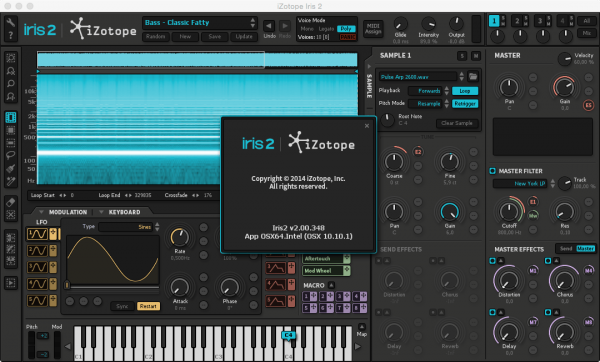Select the eraser tool in sidebar
600x362 pixels.
click(11, 202)
